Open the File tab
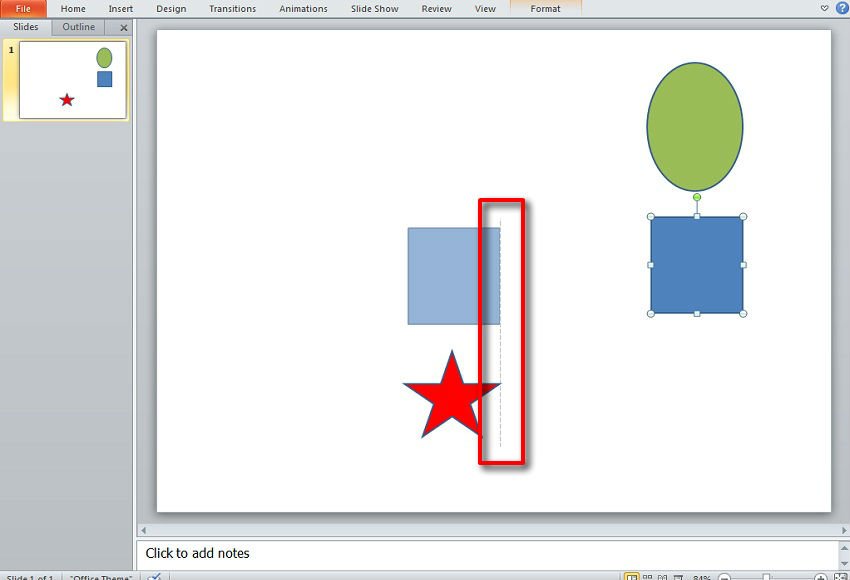 click(x=23, y=9)
